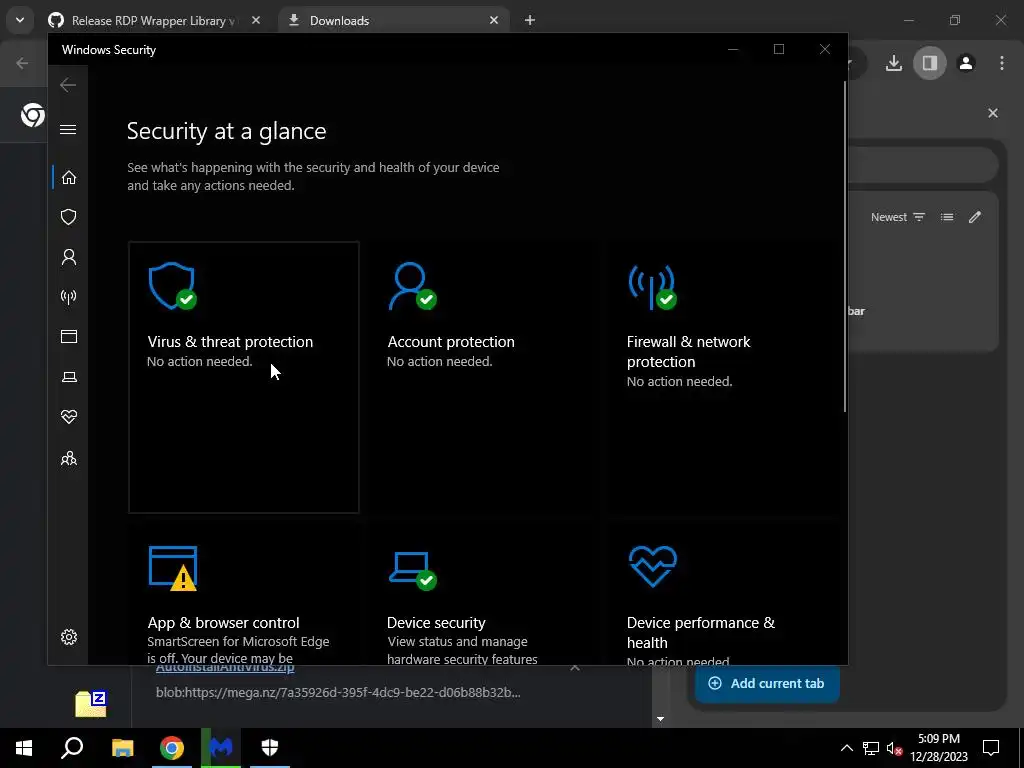This screenshot has width=1024, height=768.
Task: Open Chrome profile avatar
Action: click(x=966, y=63)
